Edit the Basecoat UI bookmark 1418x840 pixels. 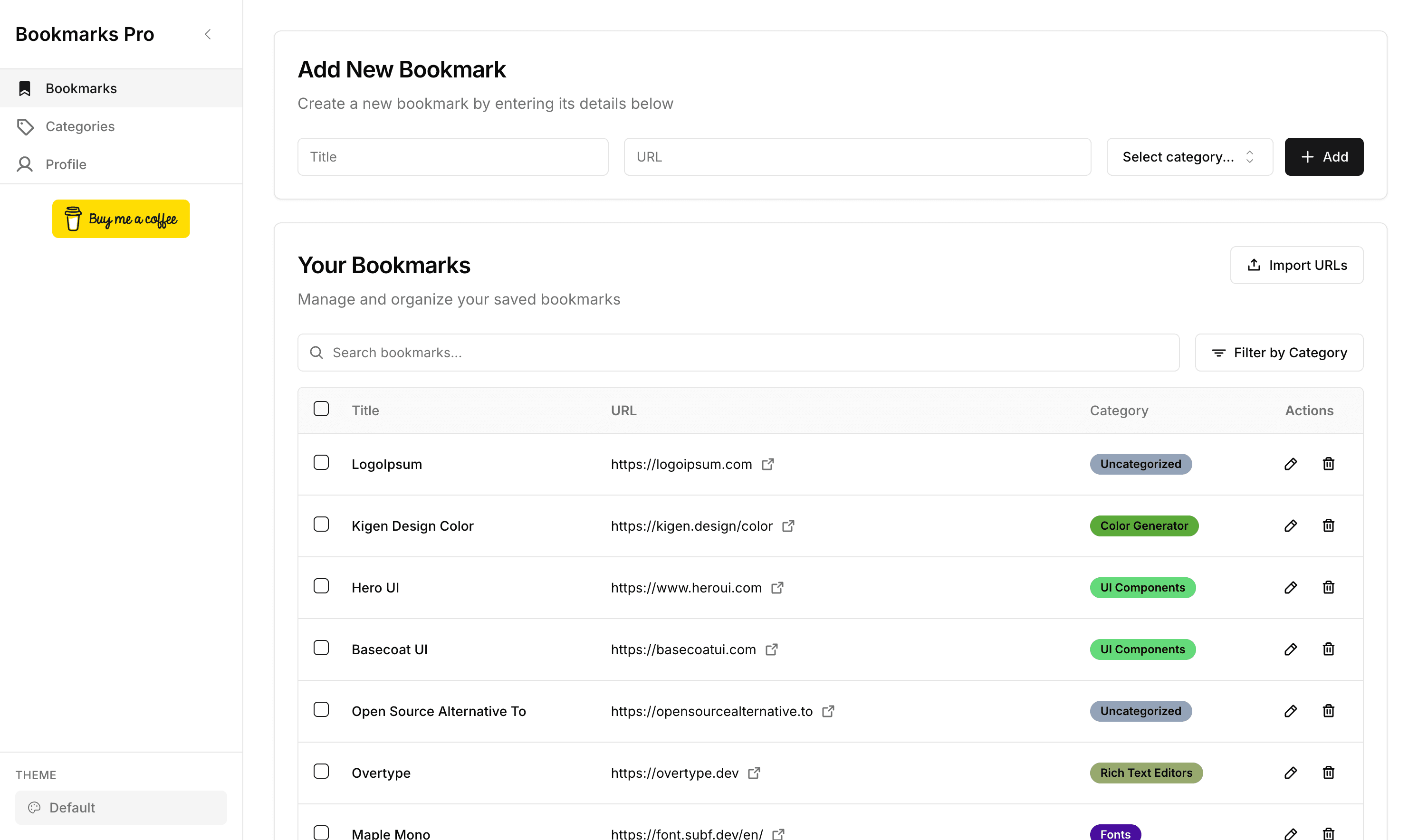(1290, 649)
